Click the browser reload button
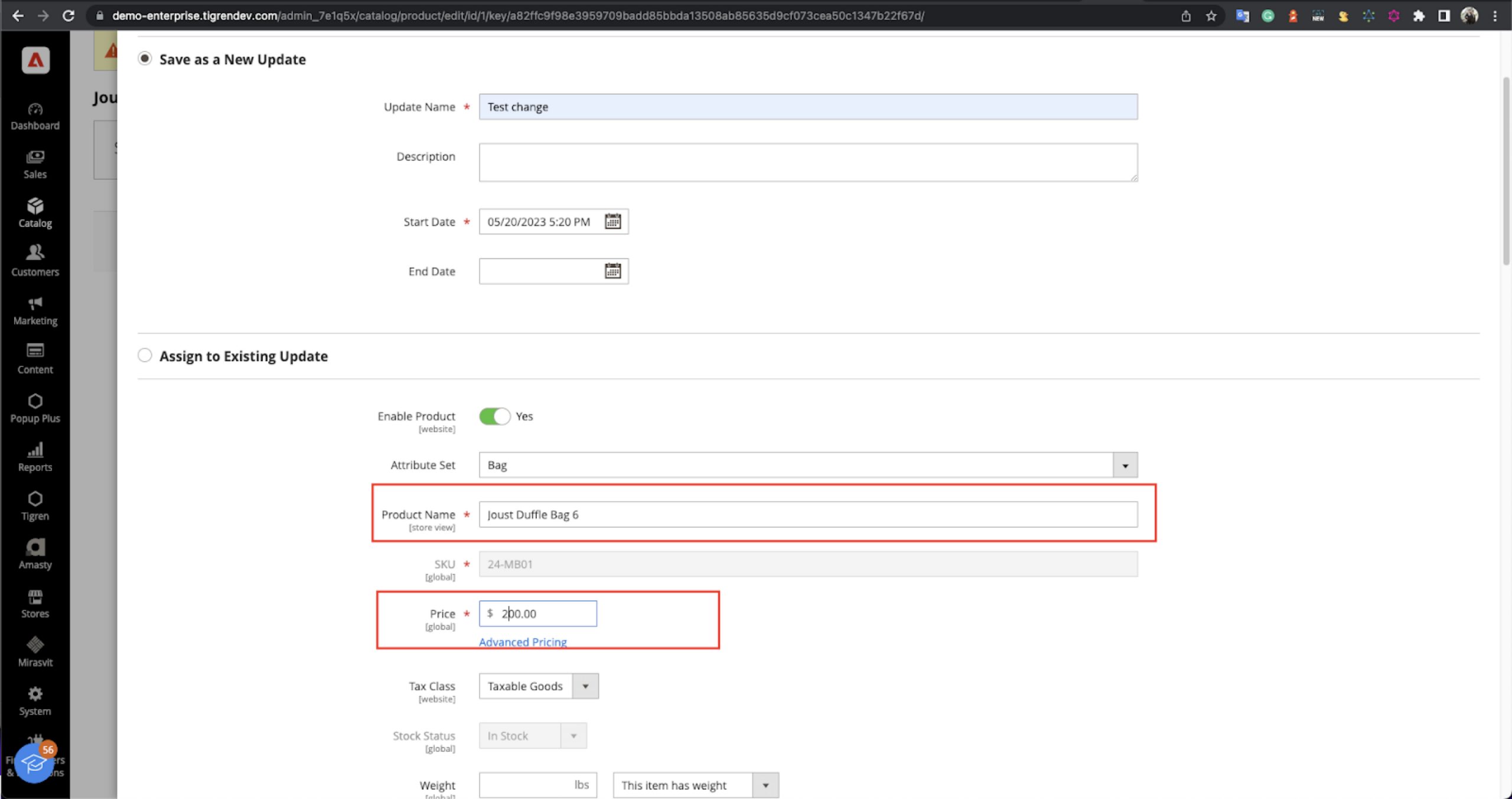Screen dimensions: 1512x799 69,16
